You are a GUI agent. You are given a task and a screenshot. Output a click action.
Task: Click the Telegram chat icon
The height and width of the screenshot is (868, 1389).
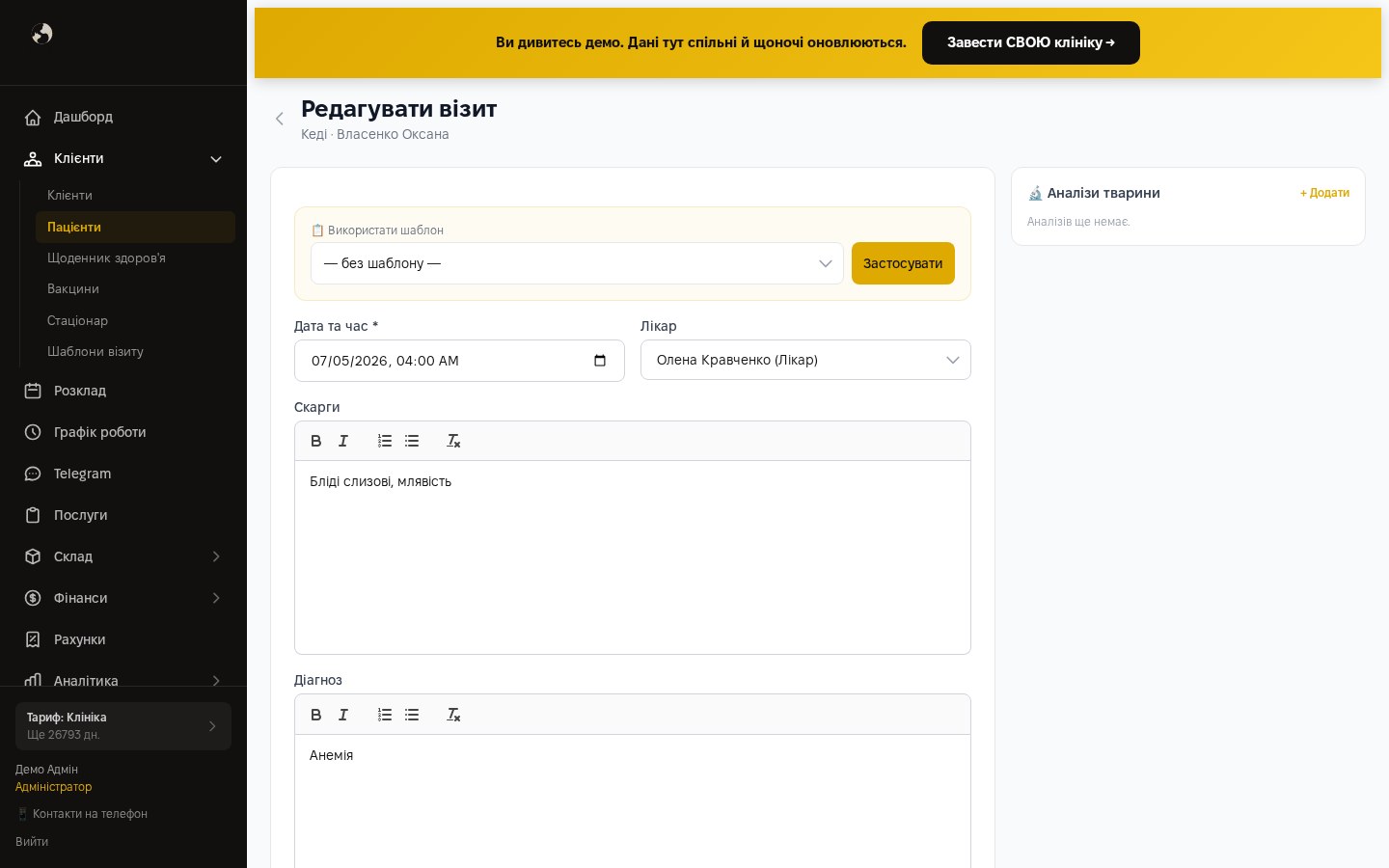[33, 474]
